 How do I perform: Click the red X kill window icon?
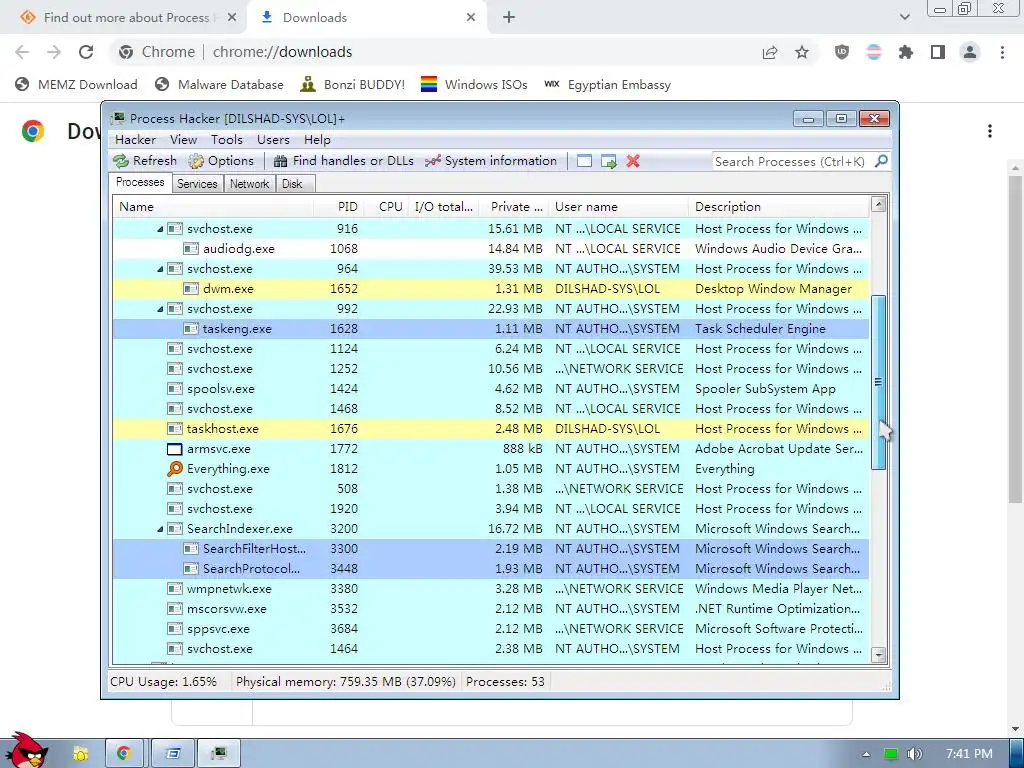click(x=633, y=161)
